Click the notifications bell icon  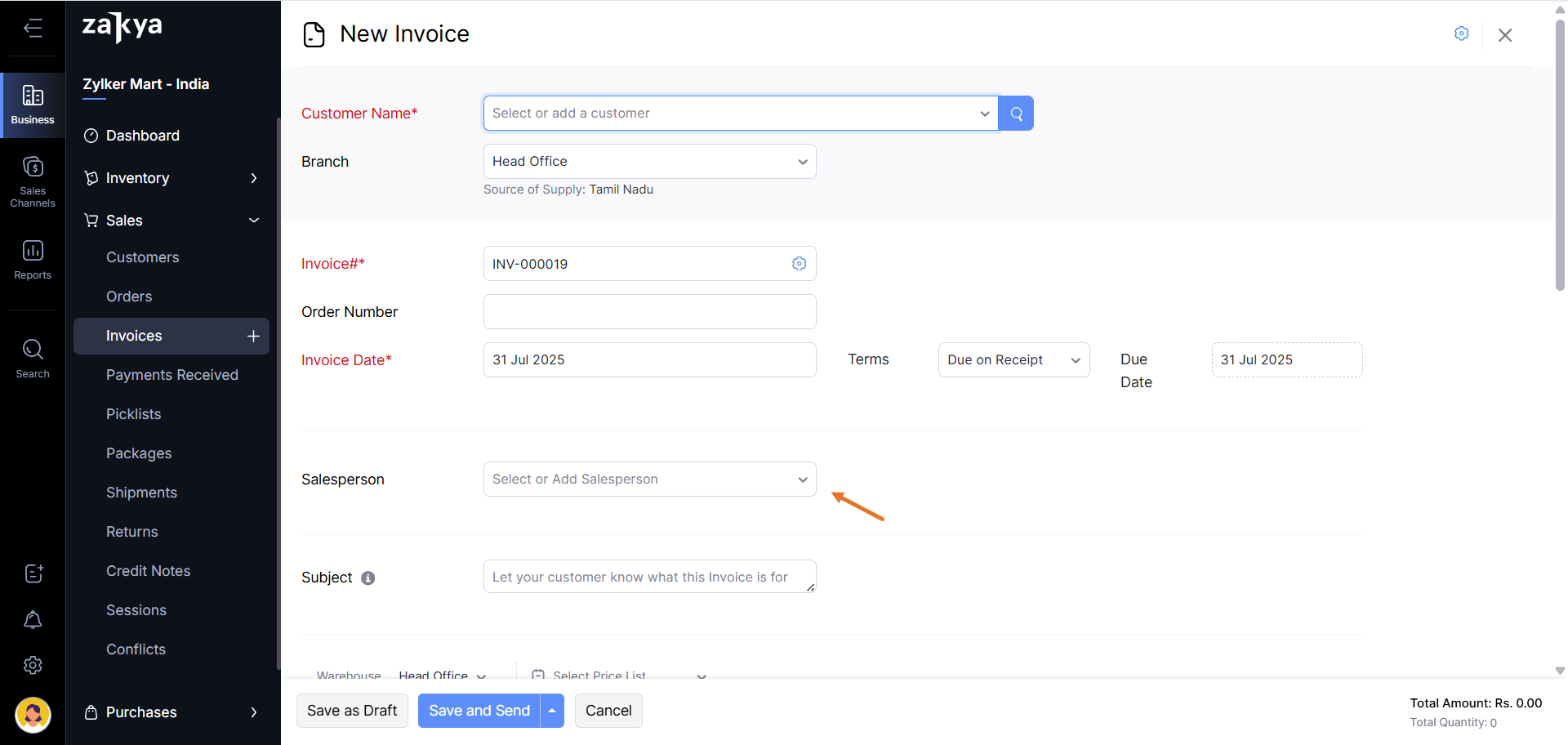(33, 620)
